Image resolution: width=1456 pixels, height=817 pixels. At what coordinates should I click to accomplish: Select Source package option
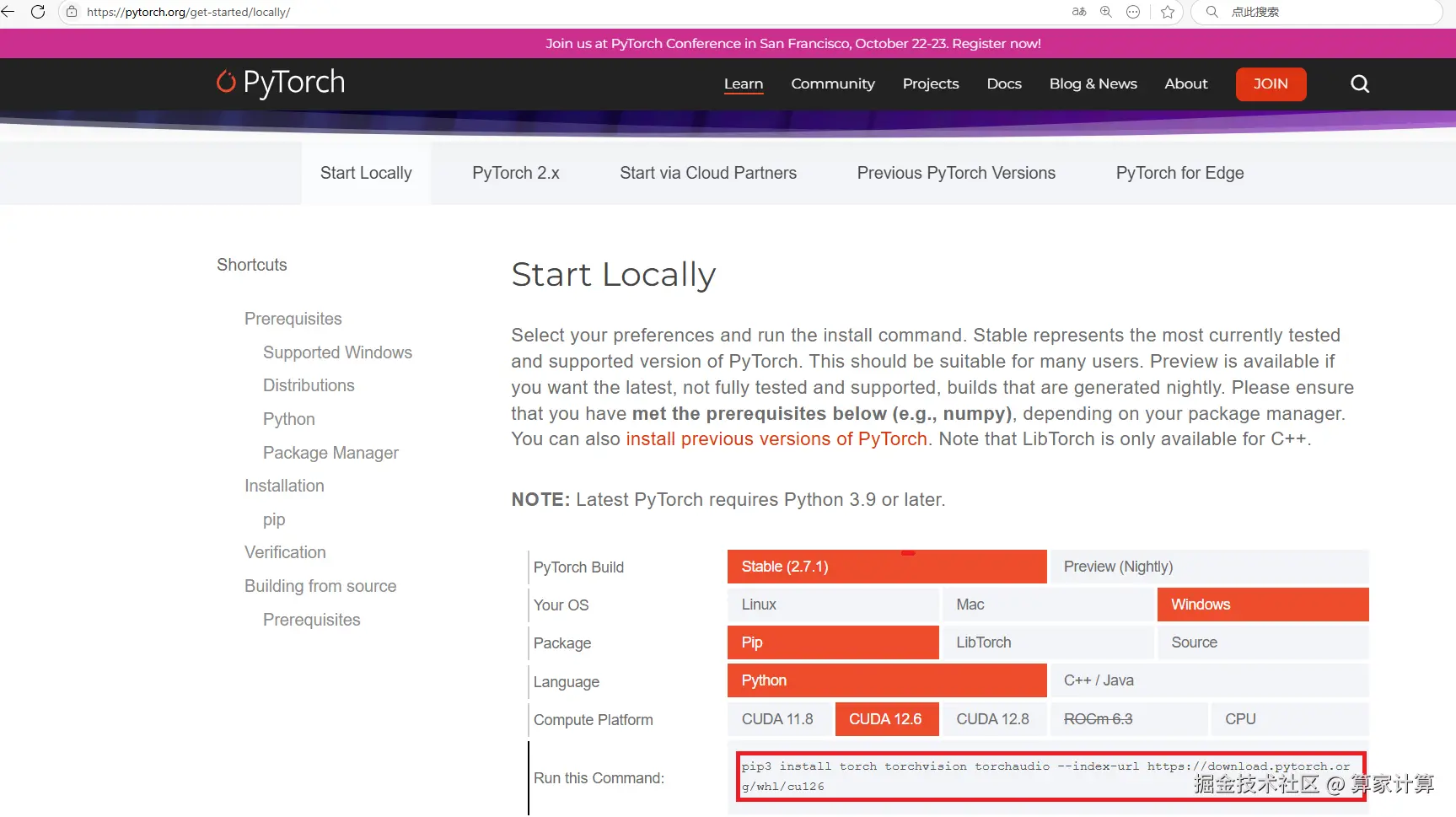coord(1263,642)
